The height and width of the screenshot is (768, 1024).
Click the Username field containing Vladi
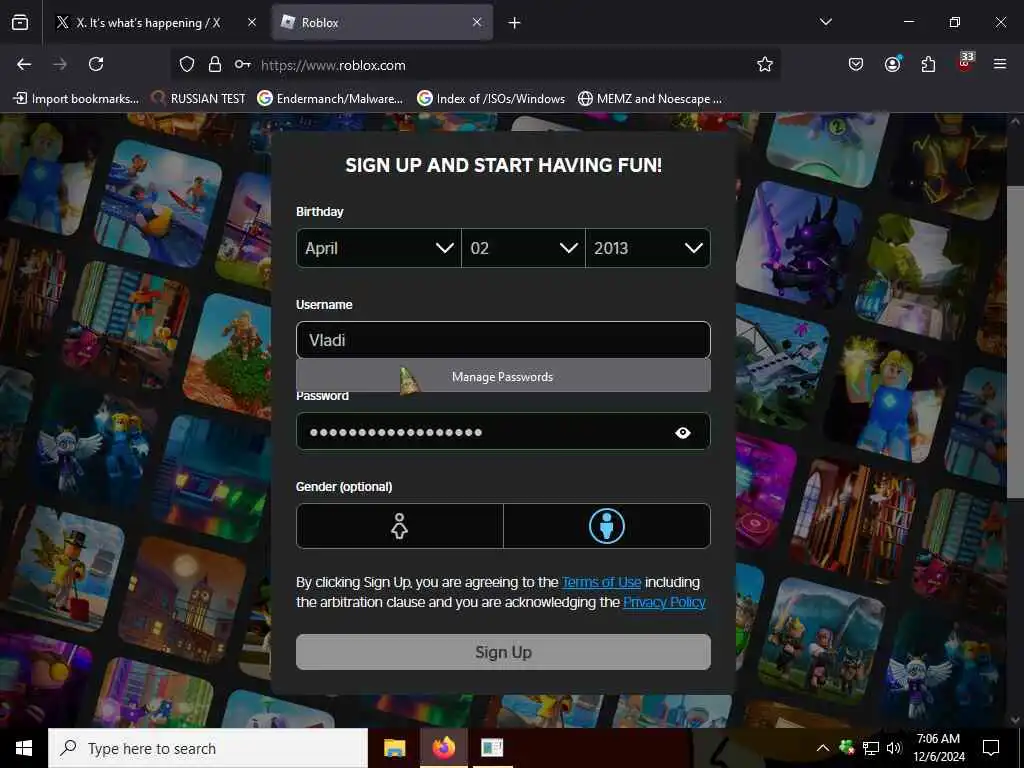tap(503, 340)
